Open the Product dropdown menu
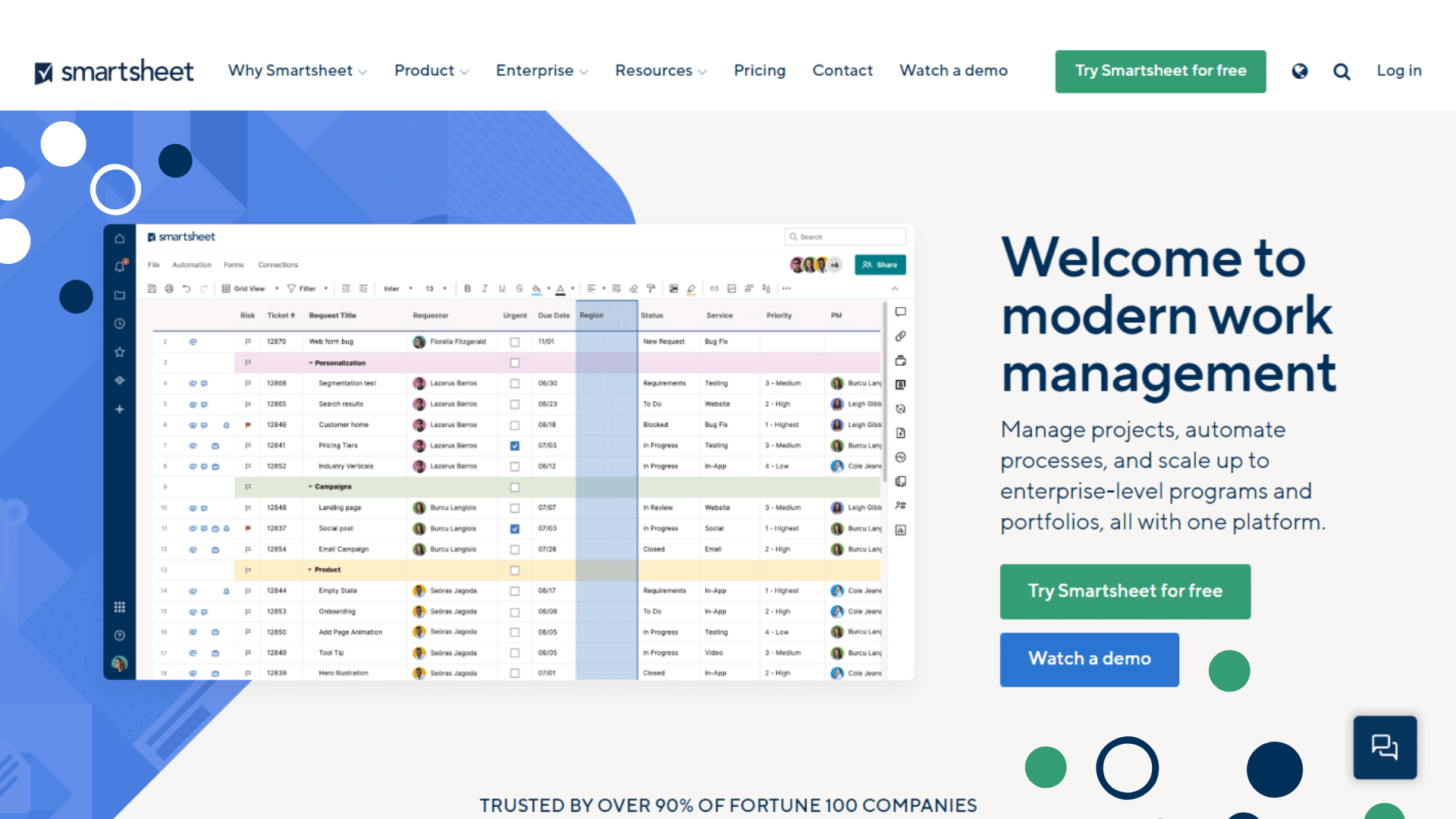 [431, 71]
